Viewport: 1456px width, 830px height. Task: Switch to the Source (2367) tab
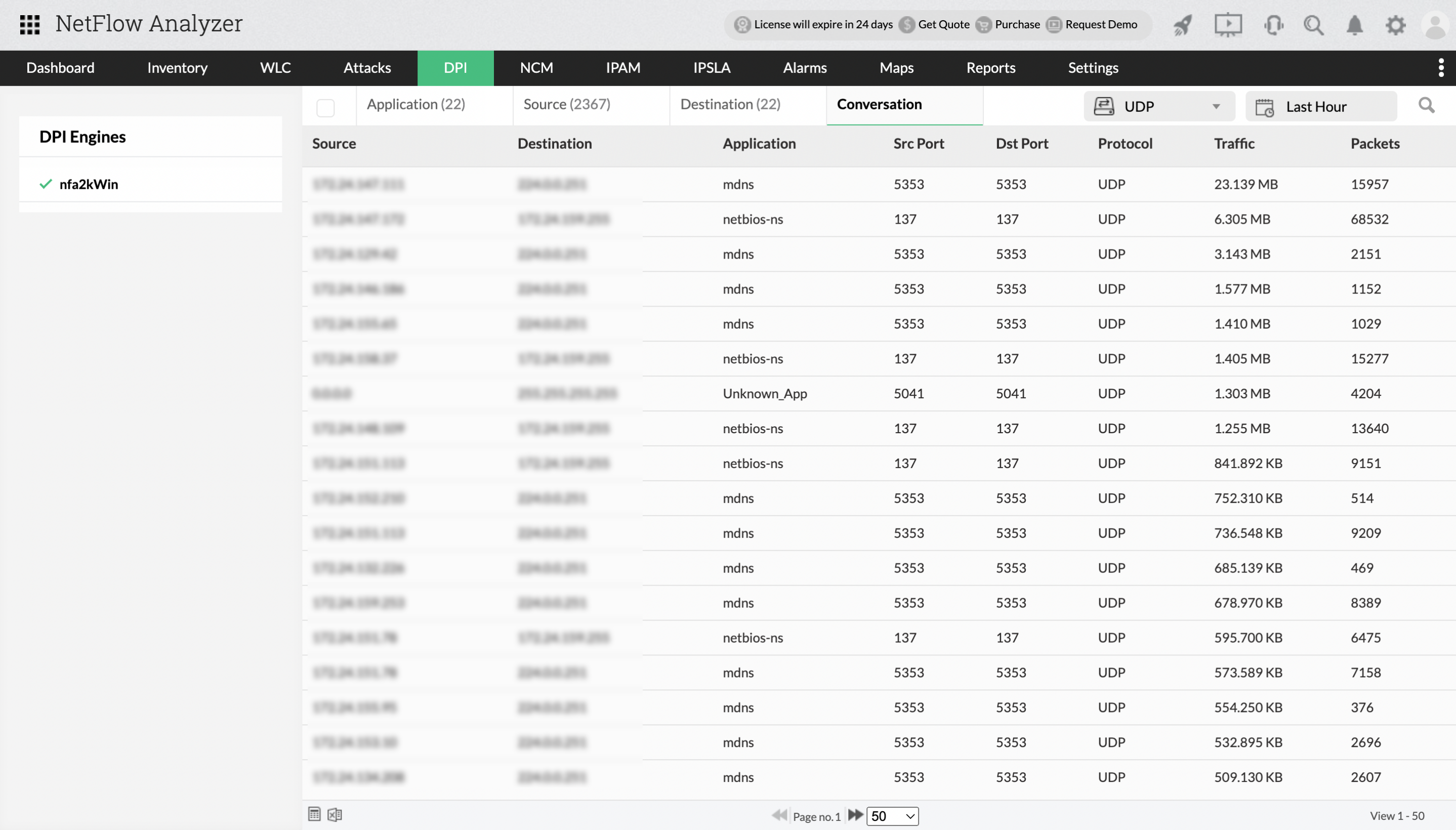566,104
